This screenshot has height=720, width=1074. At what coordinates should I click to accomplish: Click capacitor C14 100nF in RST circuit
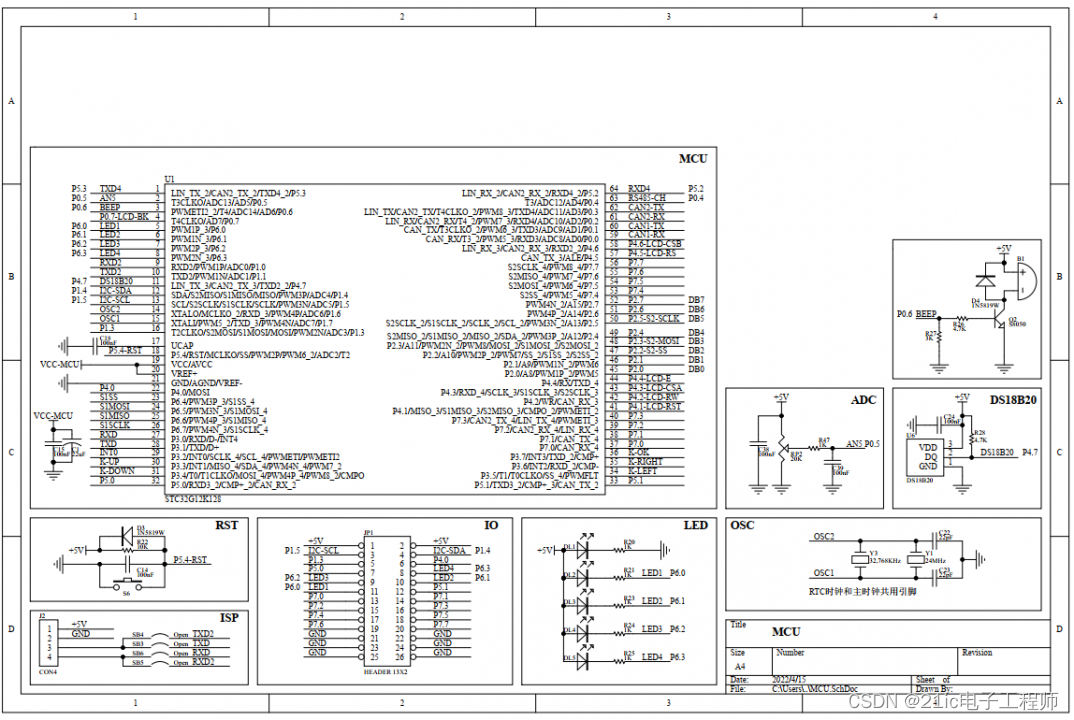(128, 564)
